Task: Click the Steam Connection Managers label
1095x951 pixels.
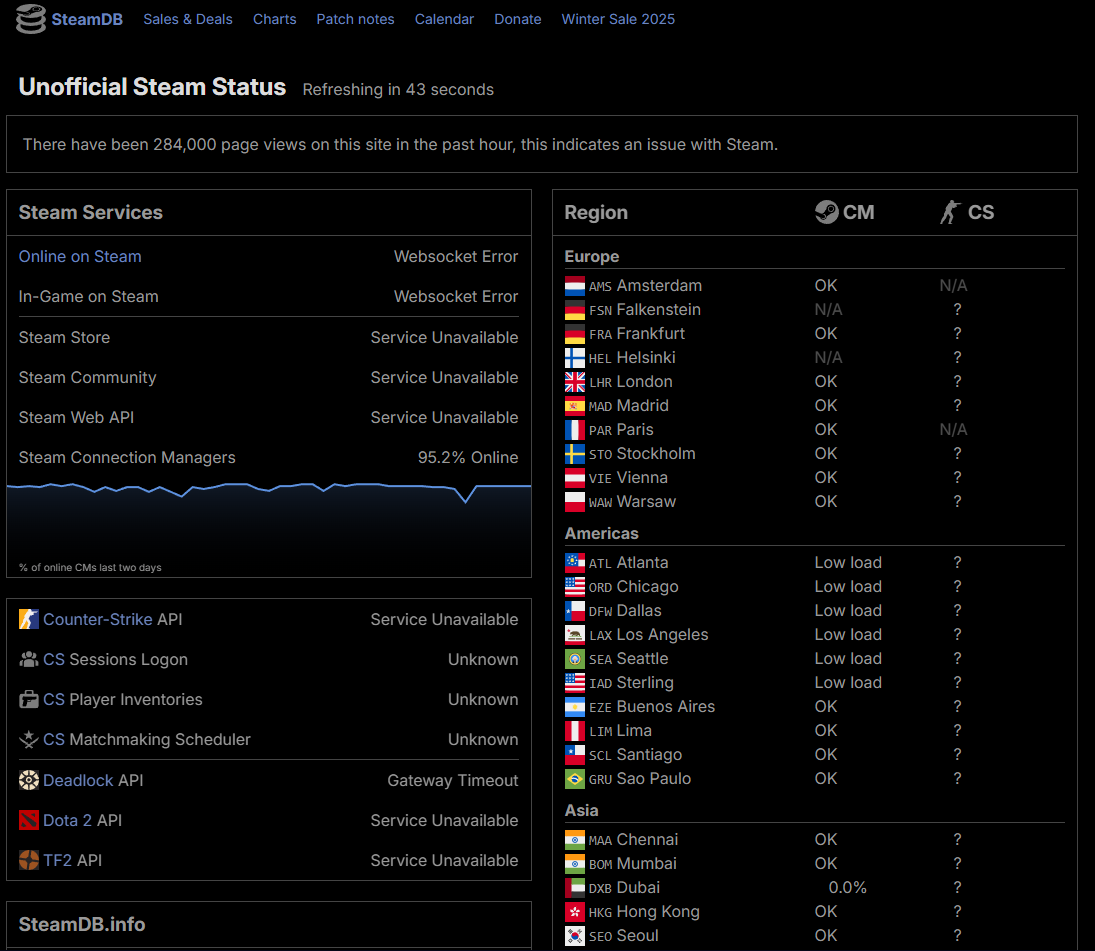Action: [127, 457]
